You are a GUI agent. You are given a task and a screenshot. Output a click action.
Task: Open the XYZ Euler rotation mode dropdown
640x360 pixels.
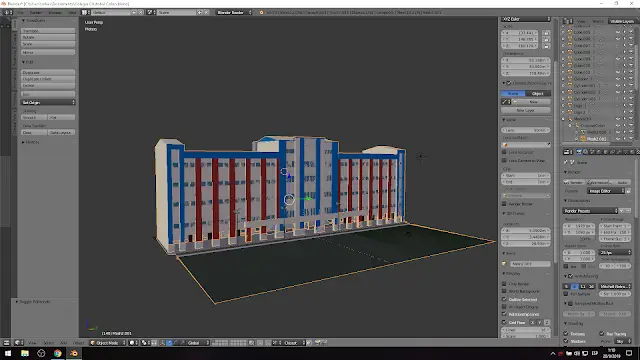(x=526, y=19)
